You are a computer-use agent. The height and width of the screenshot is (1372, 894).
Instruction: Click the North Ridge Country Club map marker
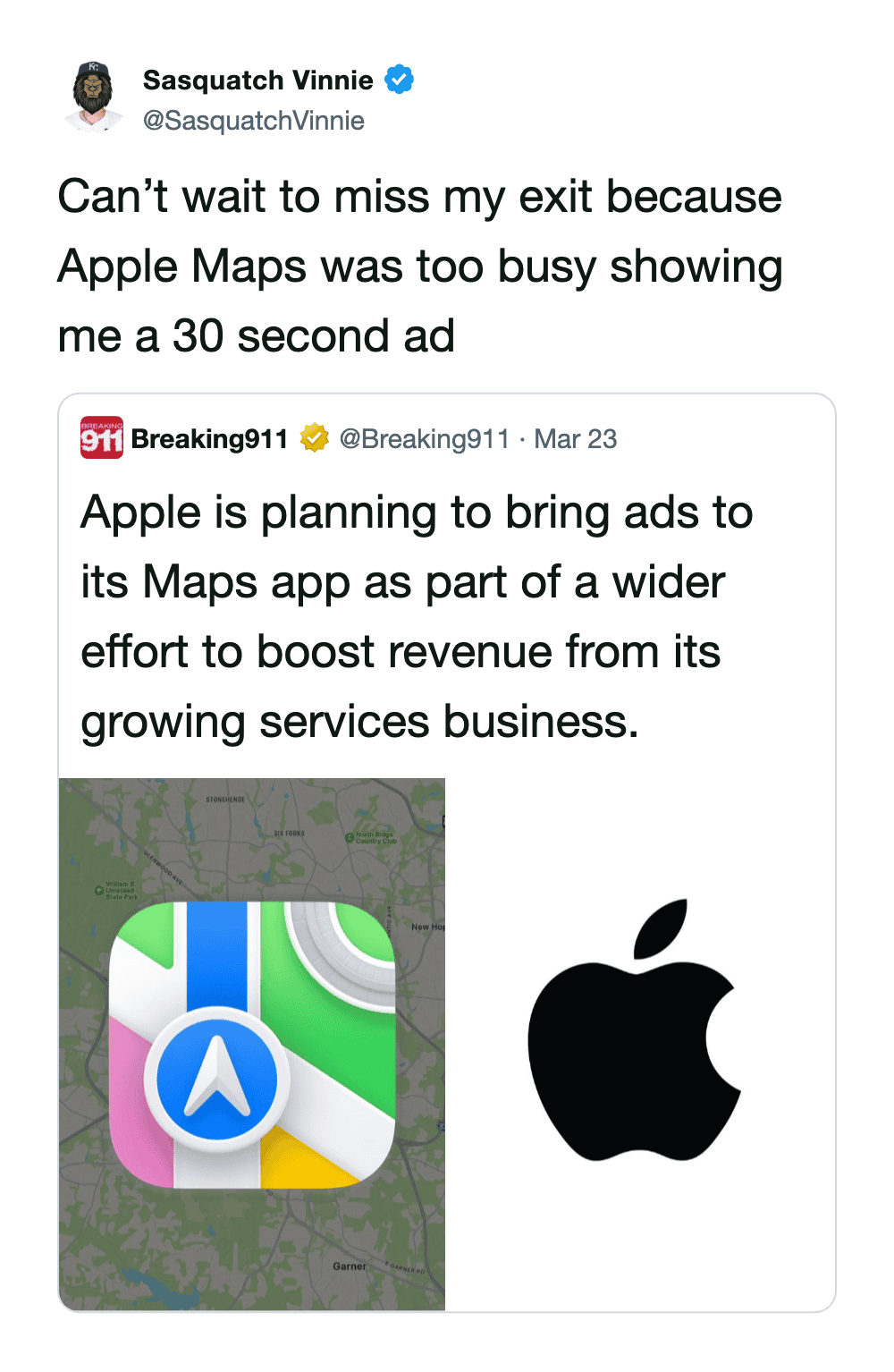pos(350,837)
